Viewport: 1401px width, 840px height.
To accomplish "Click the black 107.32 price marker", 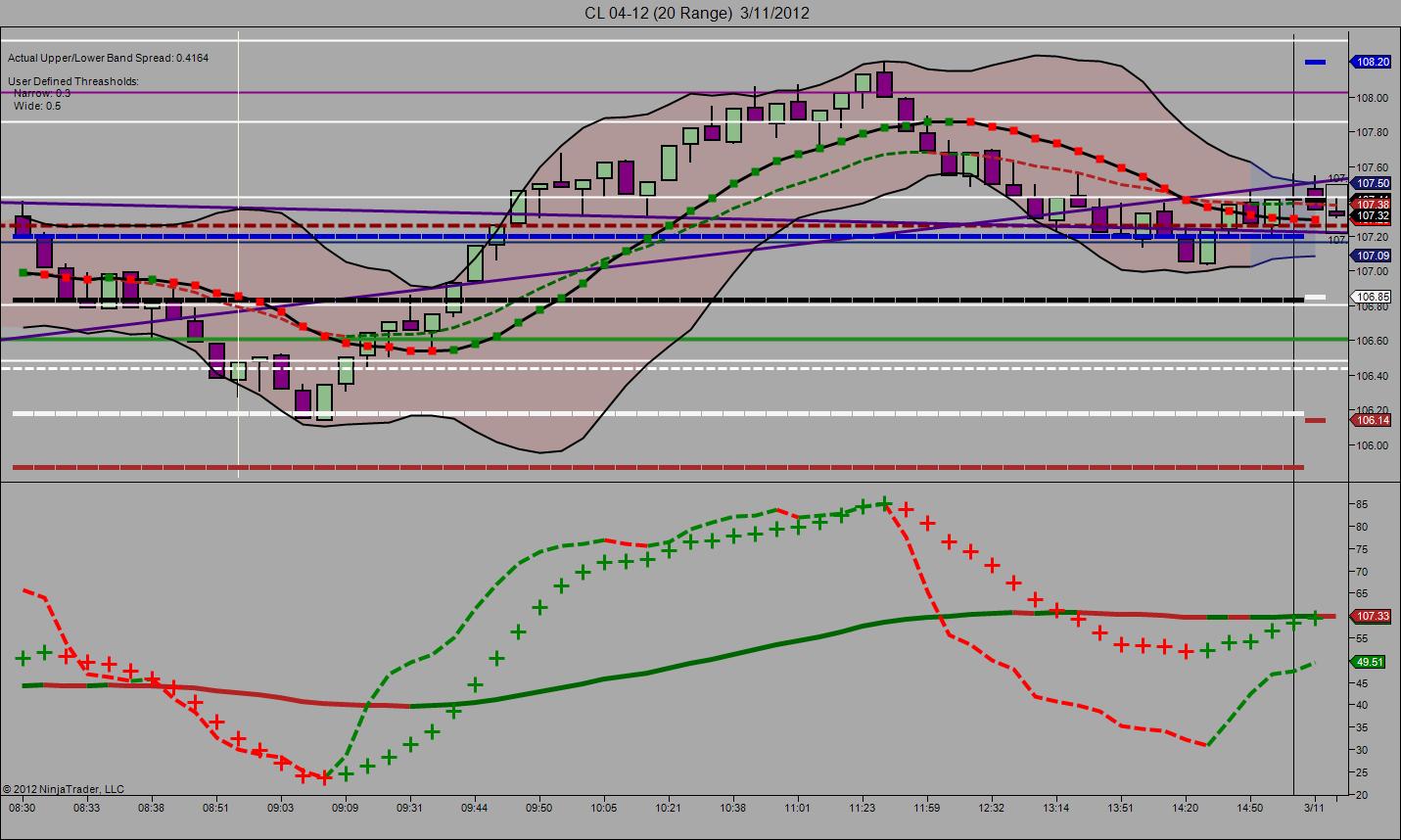I will [1372, 215].
